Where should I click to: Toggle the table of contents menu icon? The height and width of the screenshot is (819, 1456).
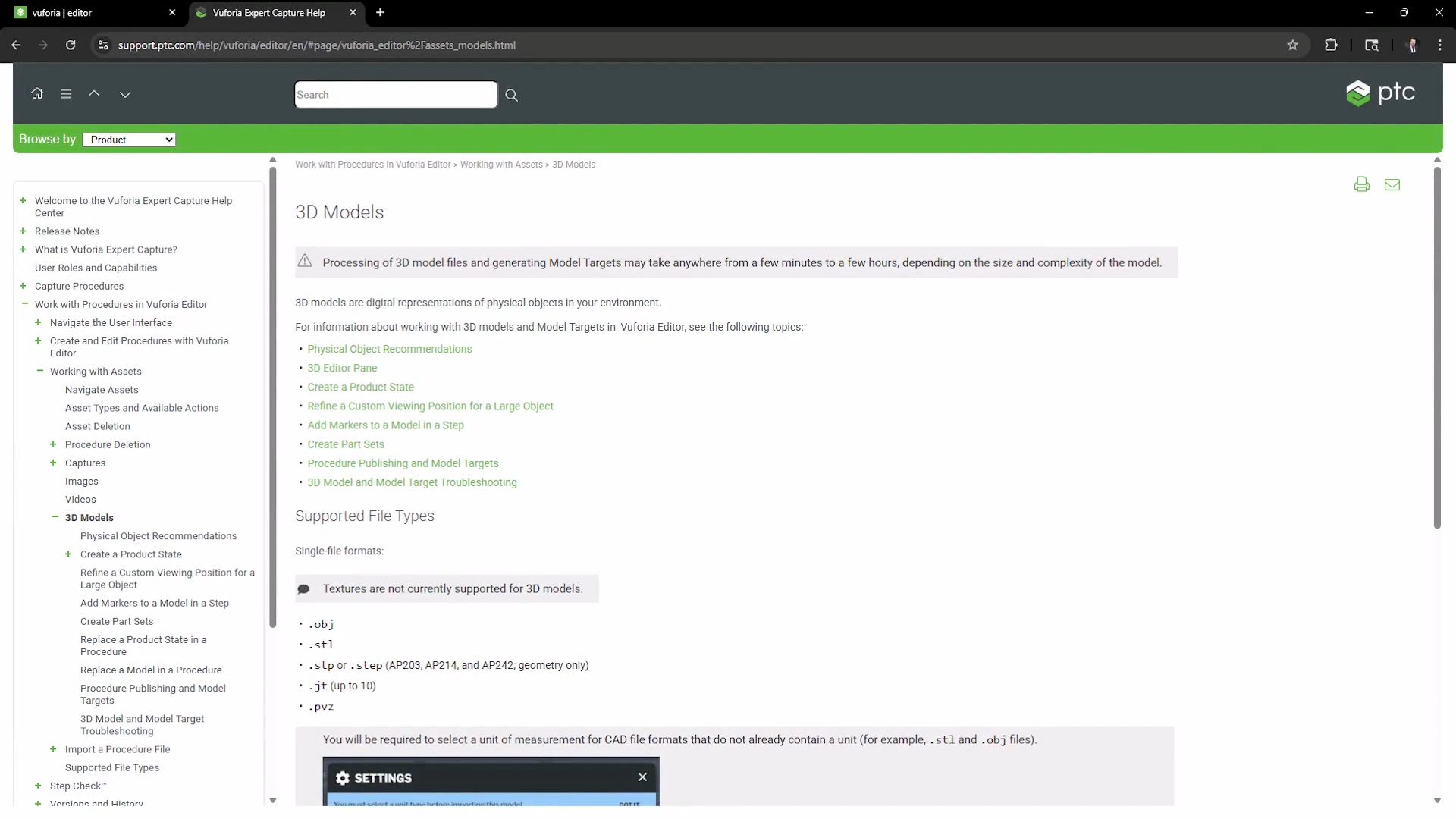[66, 93]
